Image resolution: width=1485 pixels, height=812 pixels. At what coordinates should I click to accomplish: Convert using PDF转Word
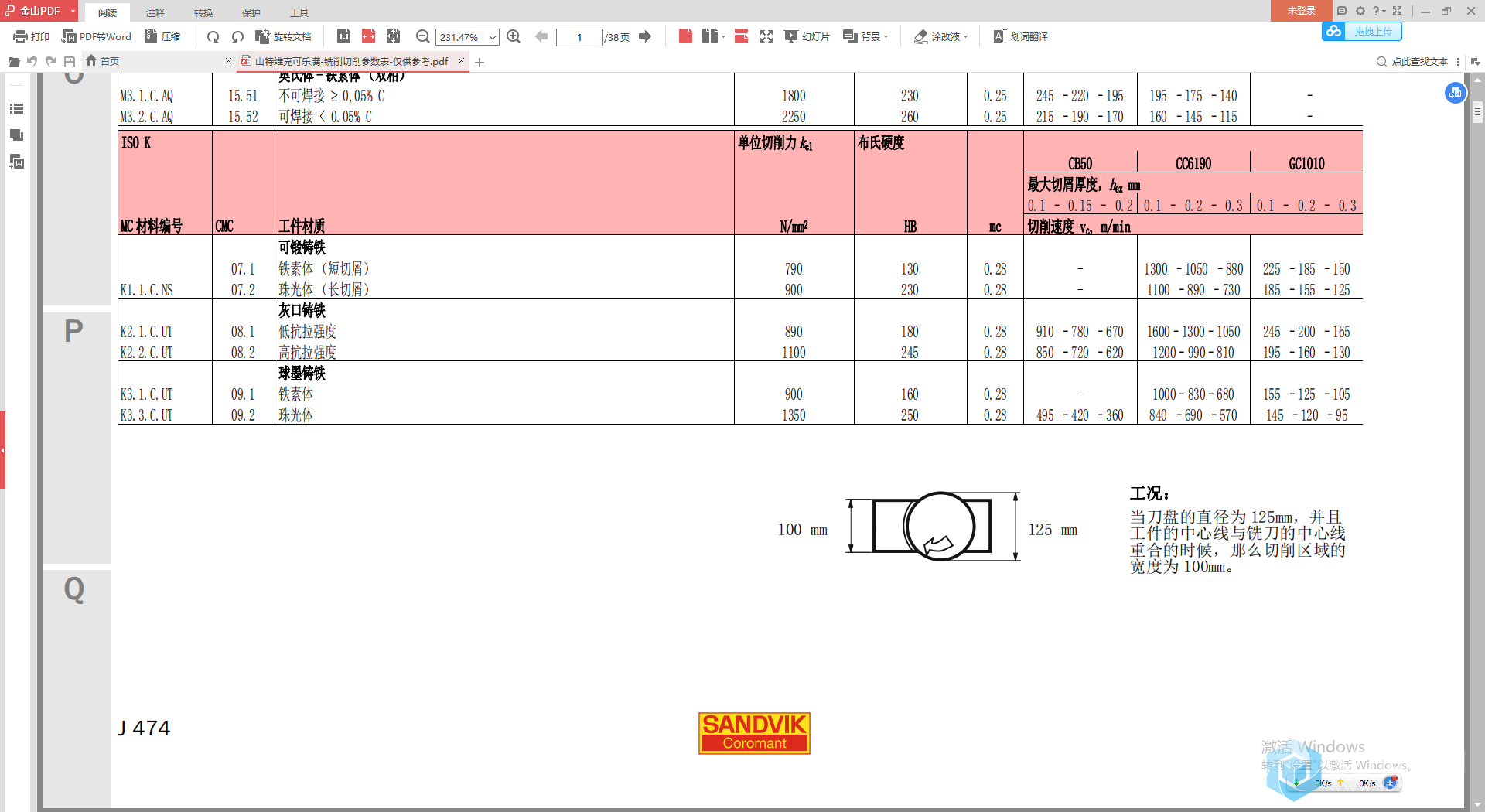coord(97,36)
